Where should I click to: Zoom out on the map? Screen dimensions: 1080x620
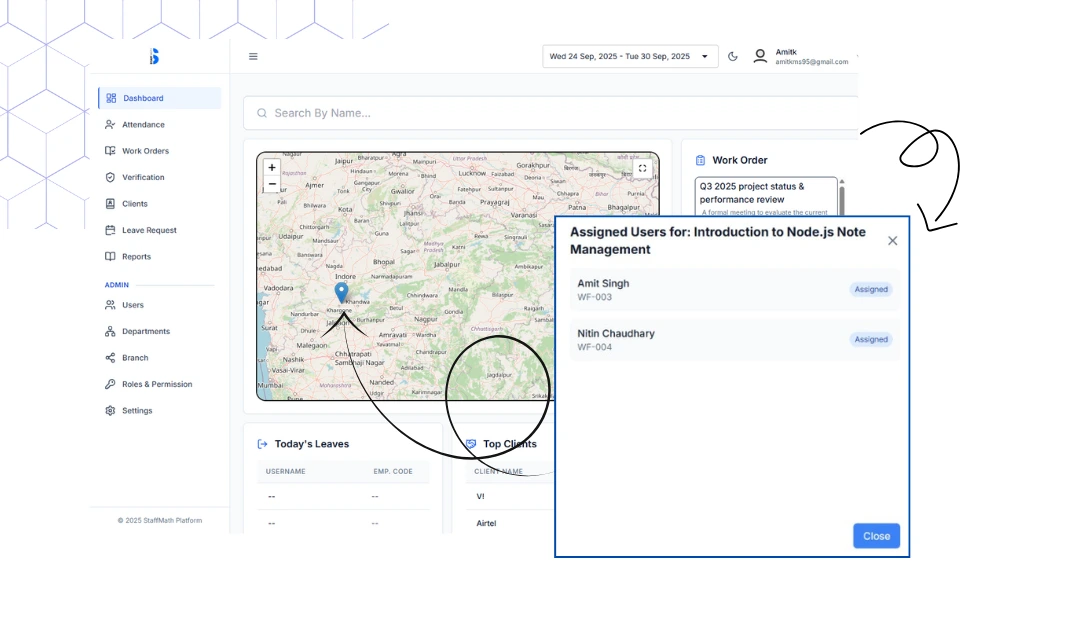[x=272, y=184]
